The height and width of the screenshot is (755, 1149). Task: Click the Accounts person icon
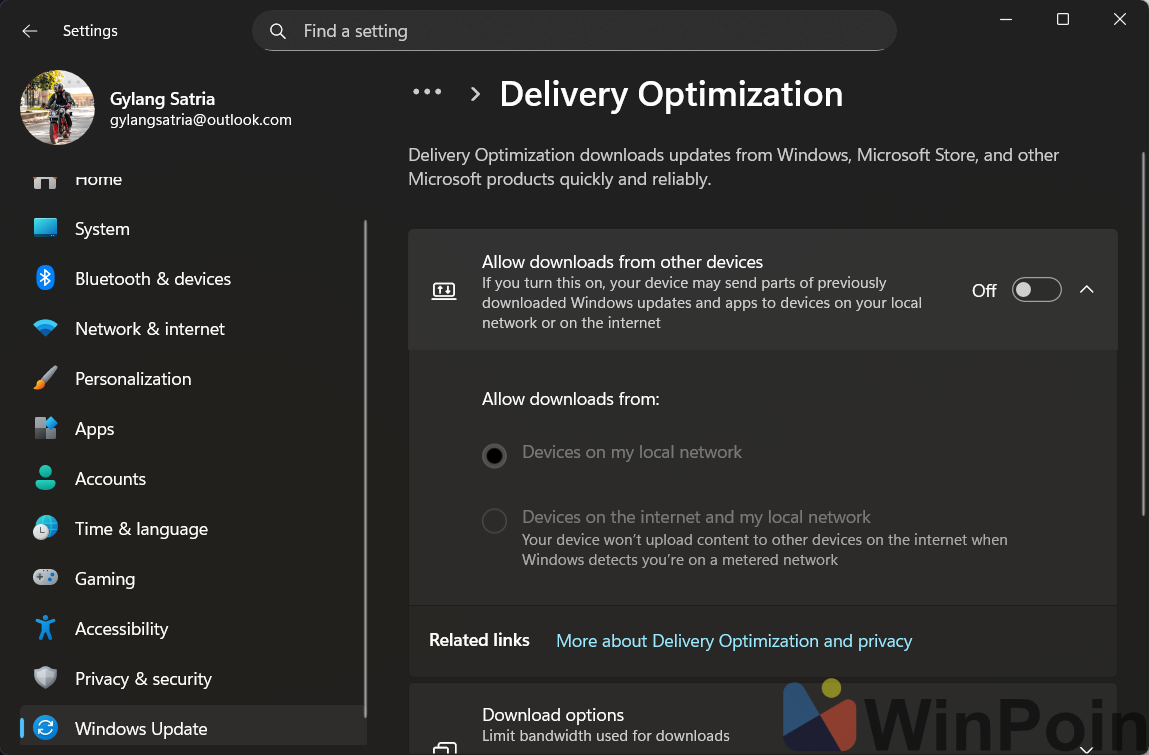[x=45, y=478]
